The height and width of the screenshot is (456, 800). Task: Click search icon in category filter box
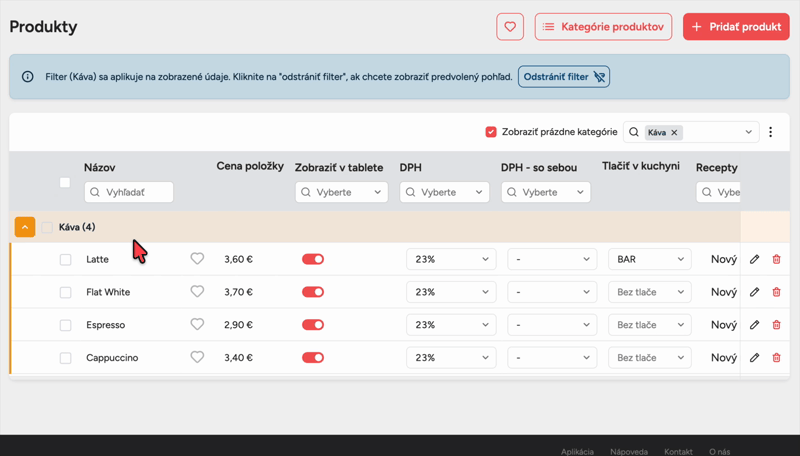(634, 132)
